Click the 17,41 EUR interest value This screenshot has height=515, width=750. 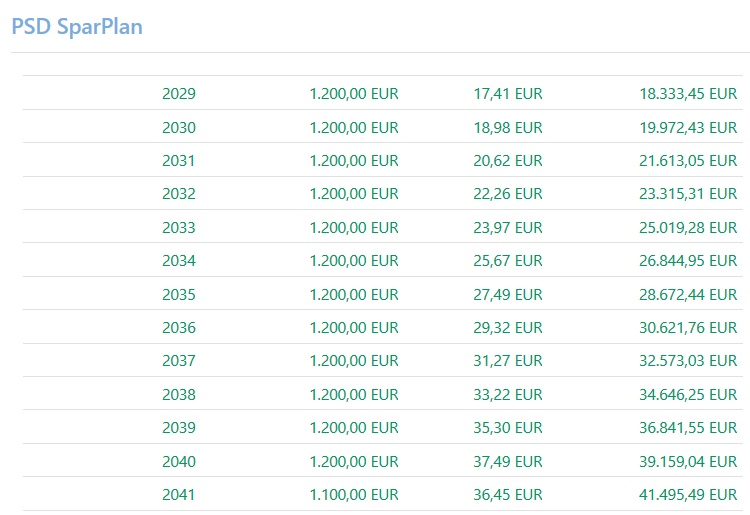(508, 94)
